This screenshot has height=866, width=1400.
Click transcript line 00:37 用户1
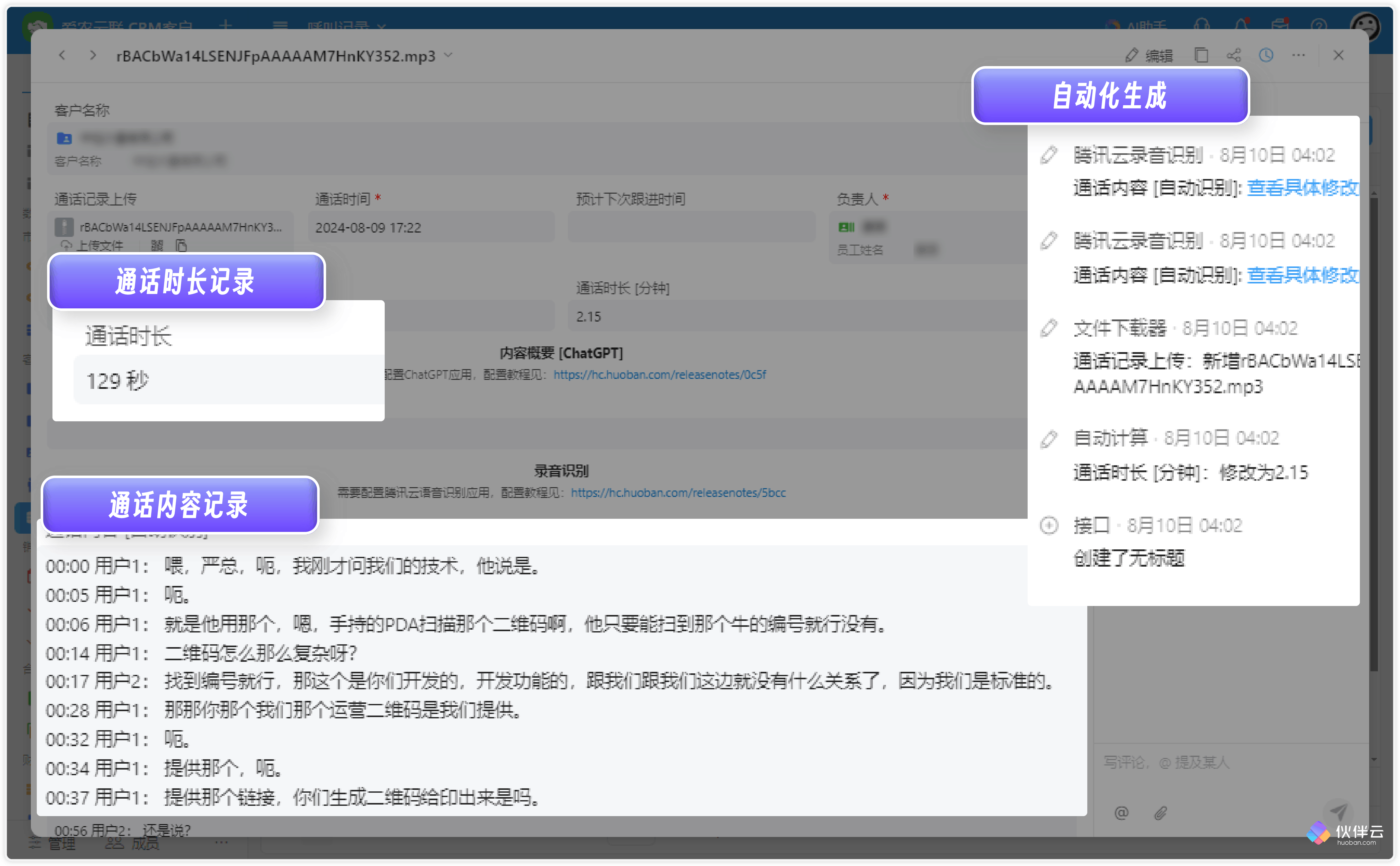(x=293, y=797)
